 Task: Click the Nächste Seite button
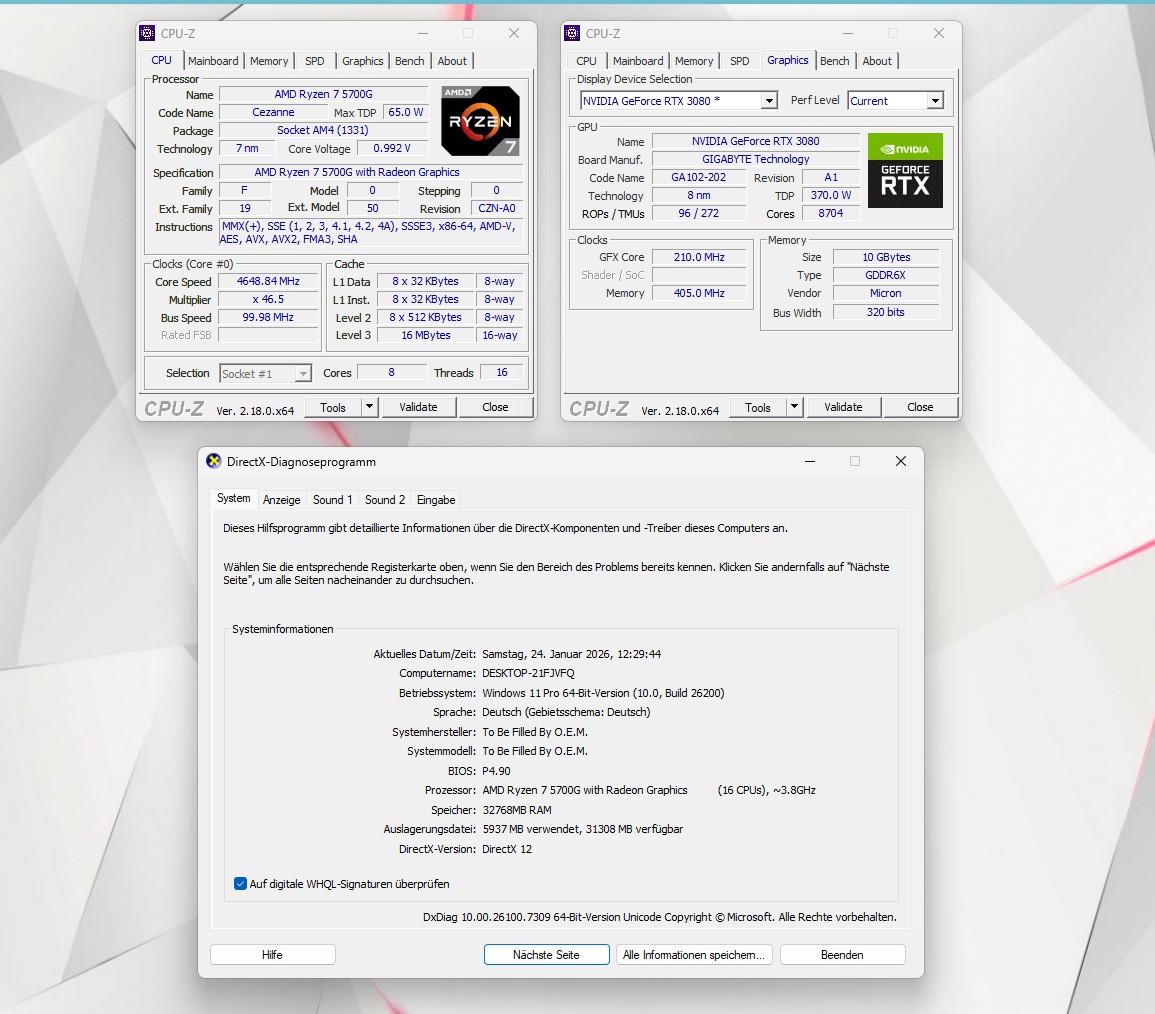547,954
